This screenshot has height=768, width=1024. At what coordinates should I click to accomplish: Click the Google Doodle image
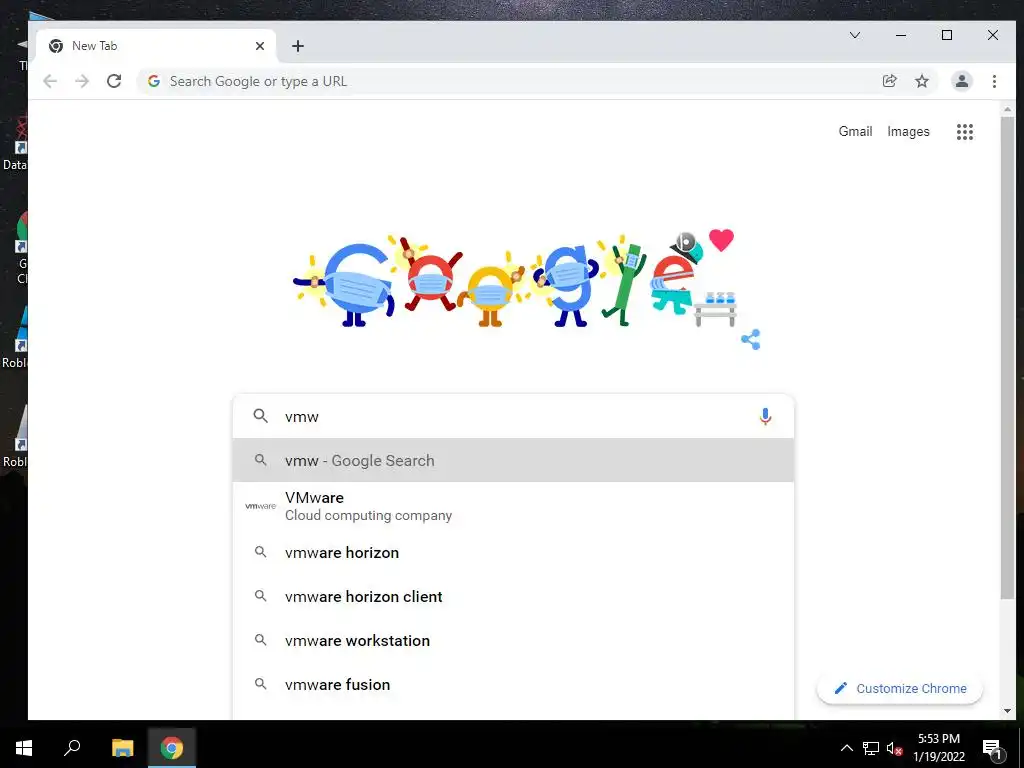[x=515, y=280]
